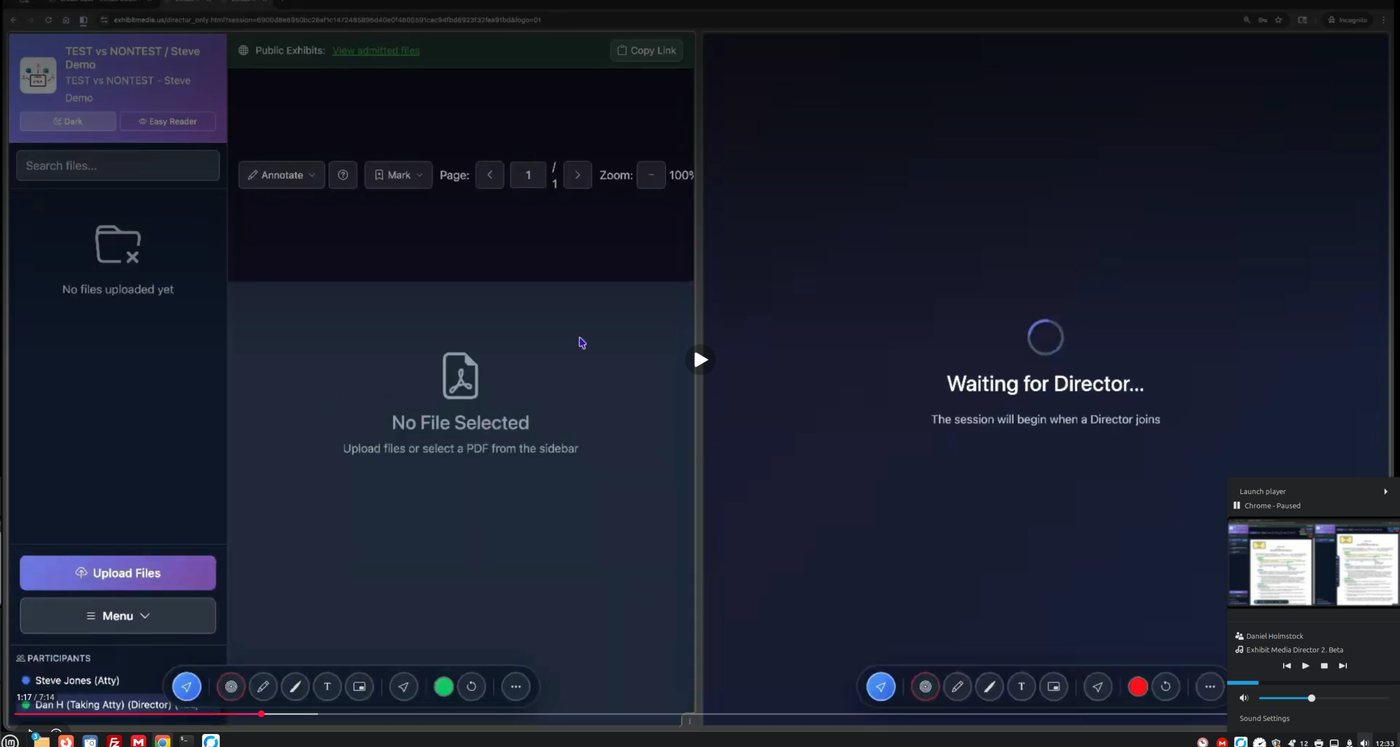Open the View admitted files link
1400x747 pixels.
(x=376, y=50)
